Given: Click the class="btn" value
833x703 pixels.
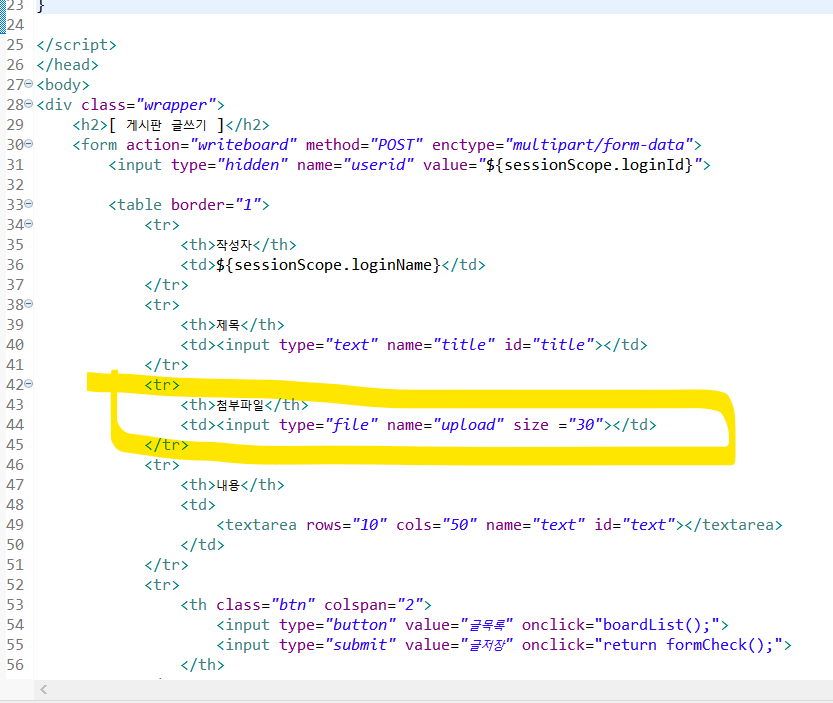Looking at the screenshot, I should (x=293, y=605).
